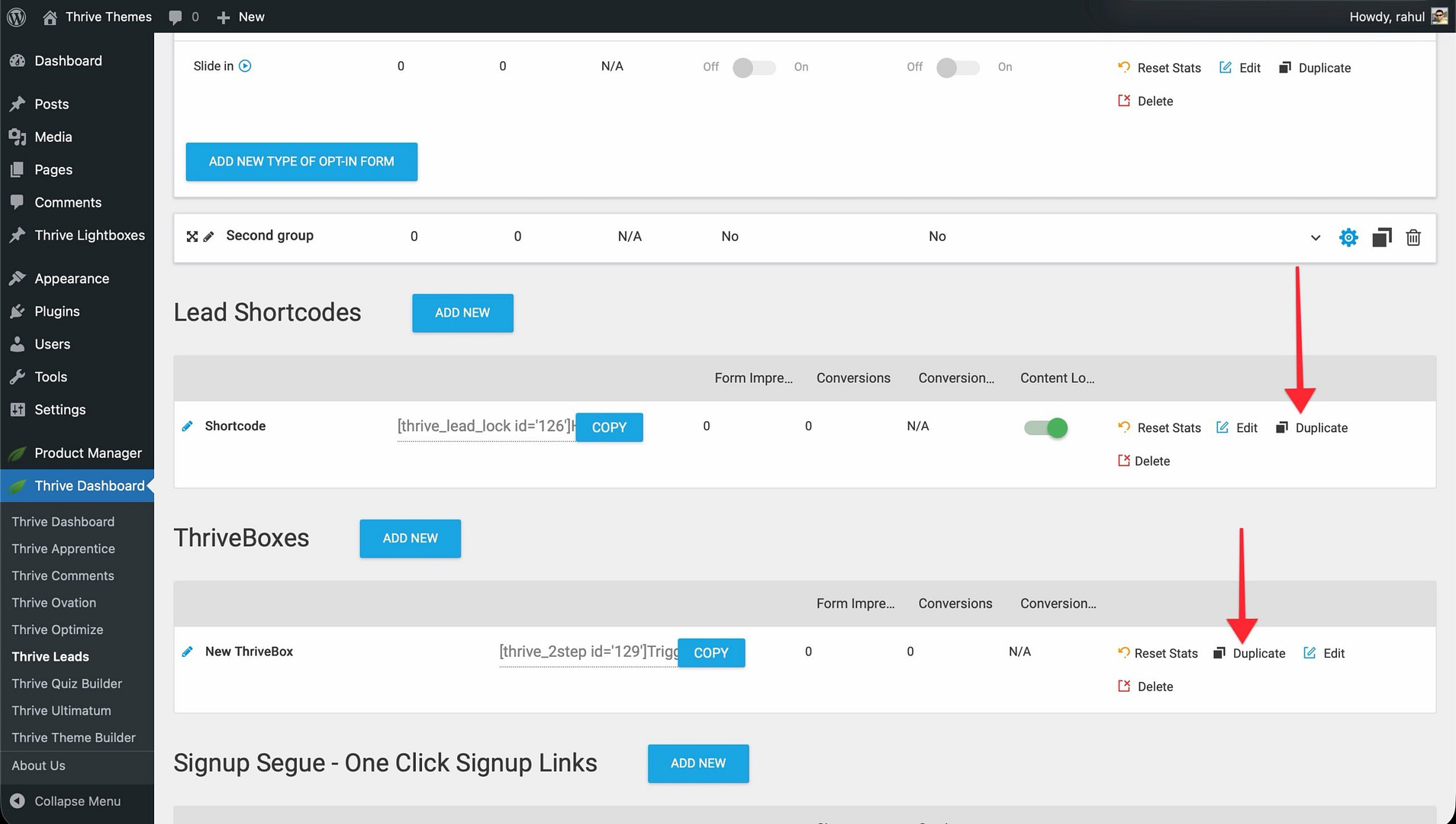
Task: Go to Plugins in the sidebar
Action: tap(56, 311)
